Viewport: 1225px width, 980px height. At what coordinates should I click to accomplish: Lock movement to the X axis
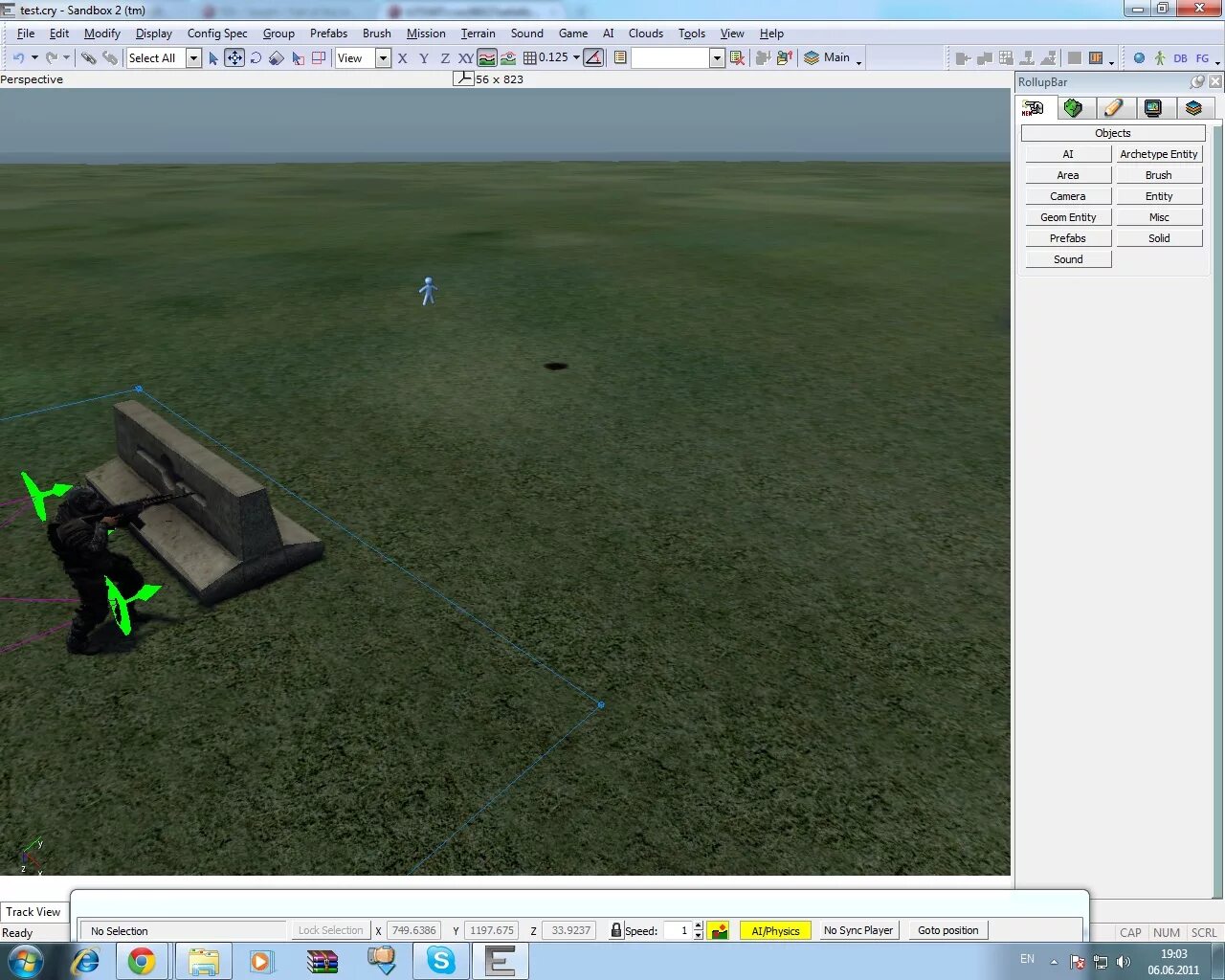(x=403, y=58)
